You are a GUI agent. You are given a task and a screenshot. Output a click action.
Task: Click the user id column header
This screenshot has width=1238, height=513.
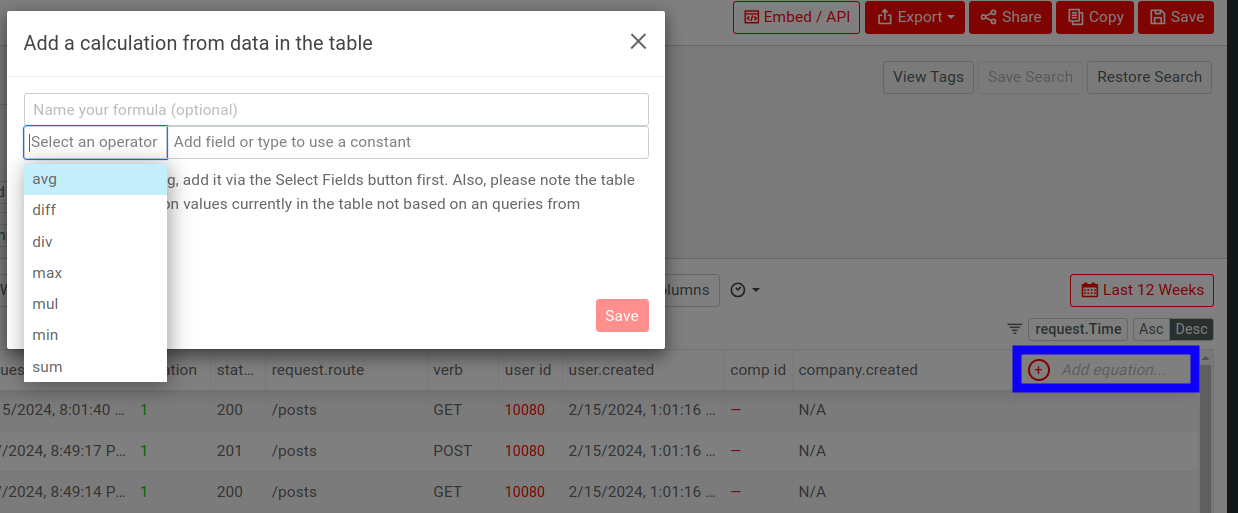[528, 370]
